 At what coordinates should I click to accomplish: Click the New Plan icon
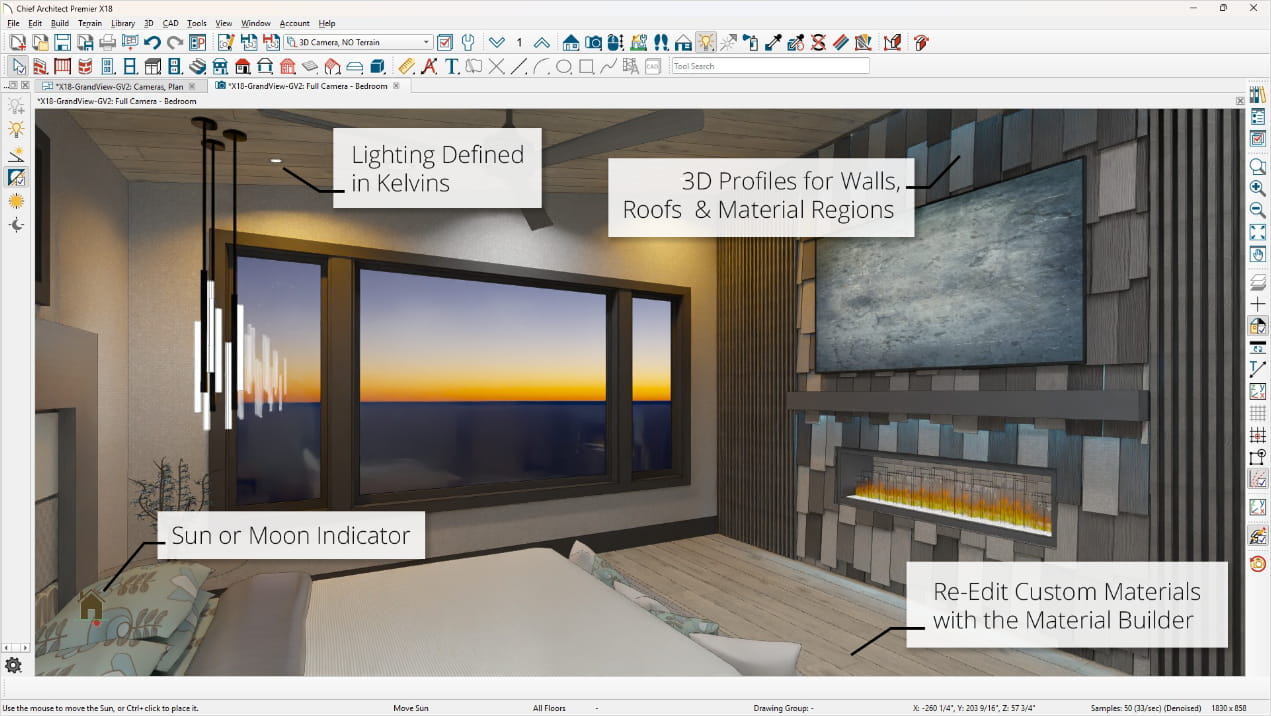point(17,42)
